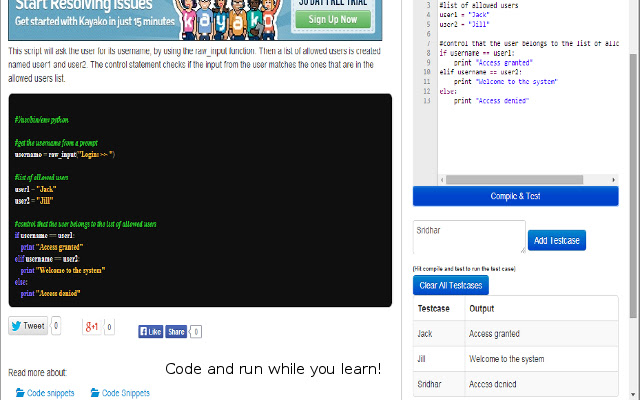Click the testcase input field containing Sridhar
Image resolution: width=640 pixels, height=400 pixels.
click(x=469, y=237)
